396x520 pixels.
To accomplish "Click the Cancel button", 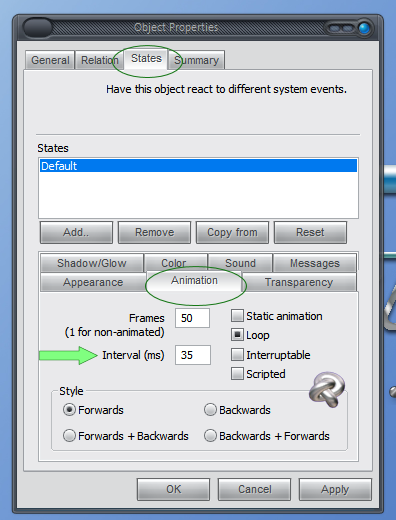I will (x=254, y=489).
